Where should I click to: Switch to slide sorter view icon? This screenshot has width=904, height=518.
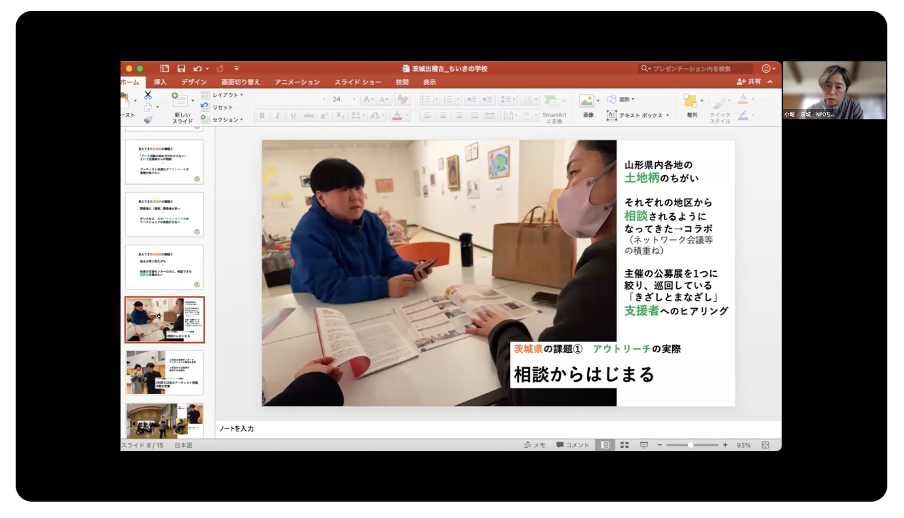pyautogui.click(x=624, y=445)
